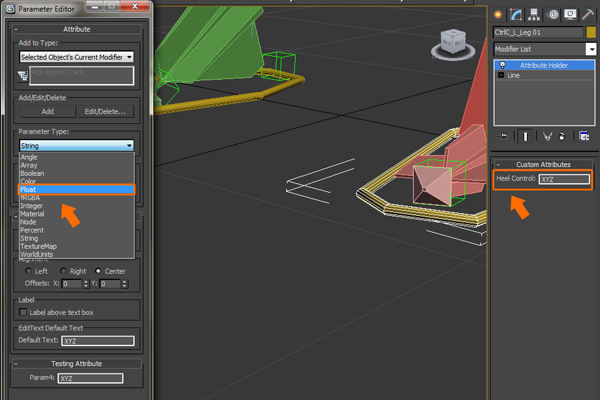
Task: Open Configure Modifier Sets icon
Action: click(x=584, y=136)
